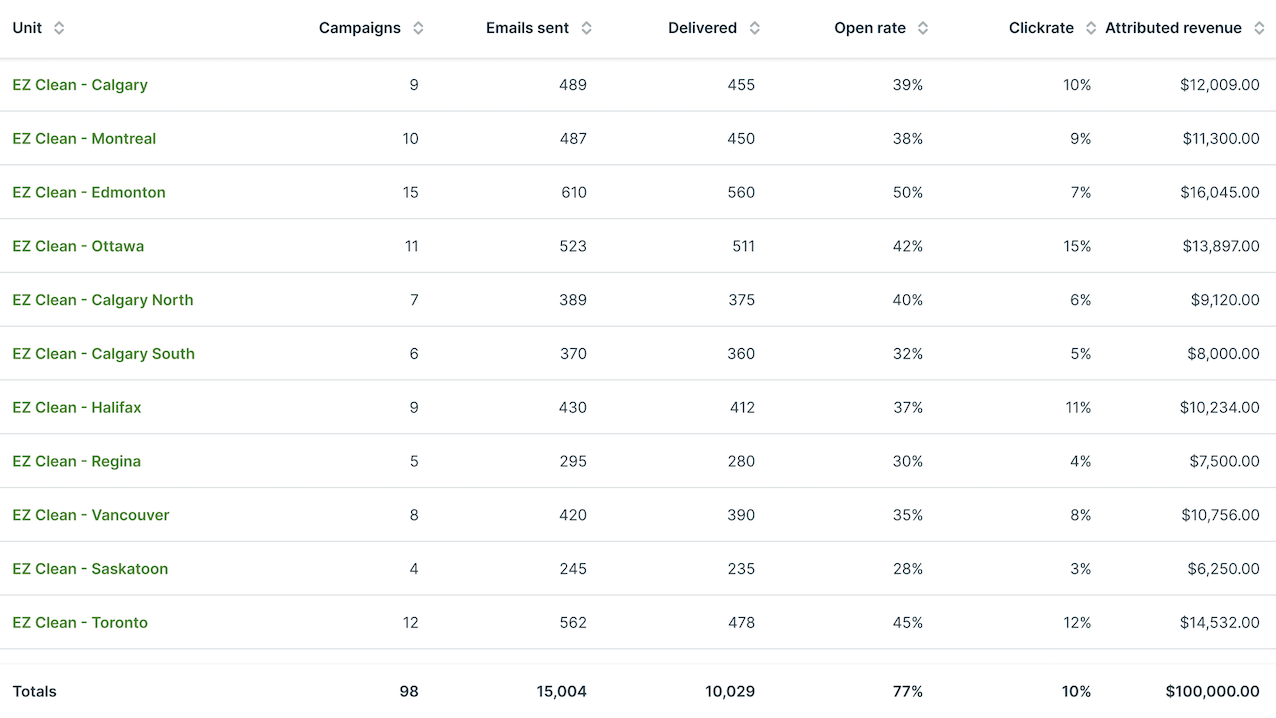The image size is (1276, 718).
Task: Open the EZ Clean - Calgary unit
Action: point(80,85)
